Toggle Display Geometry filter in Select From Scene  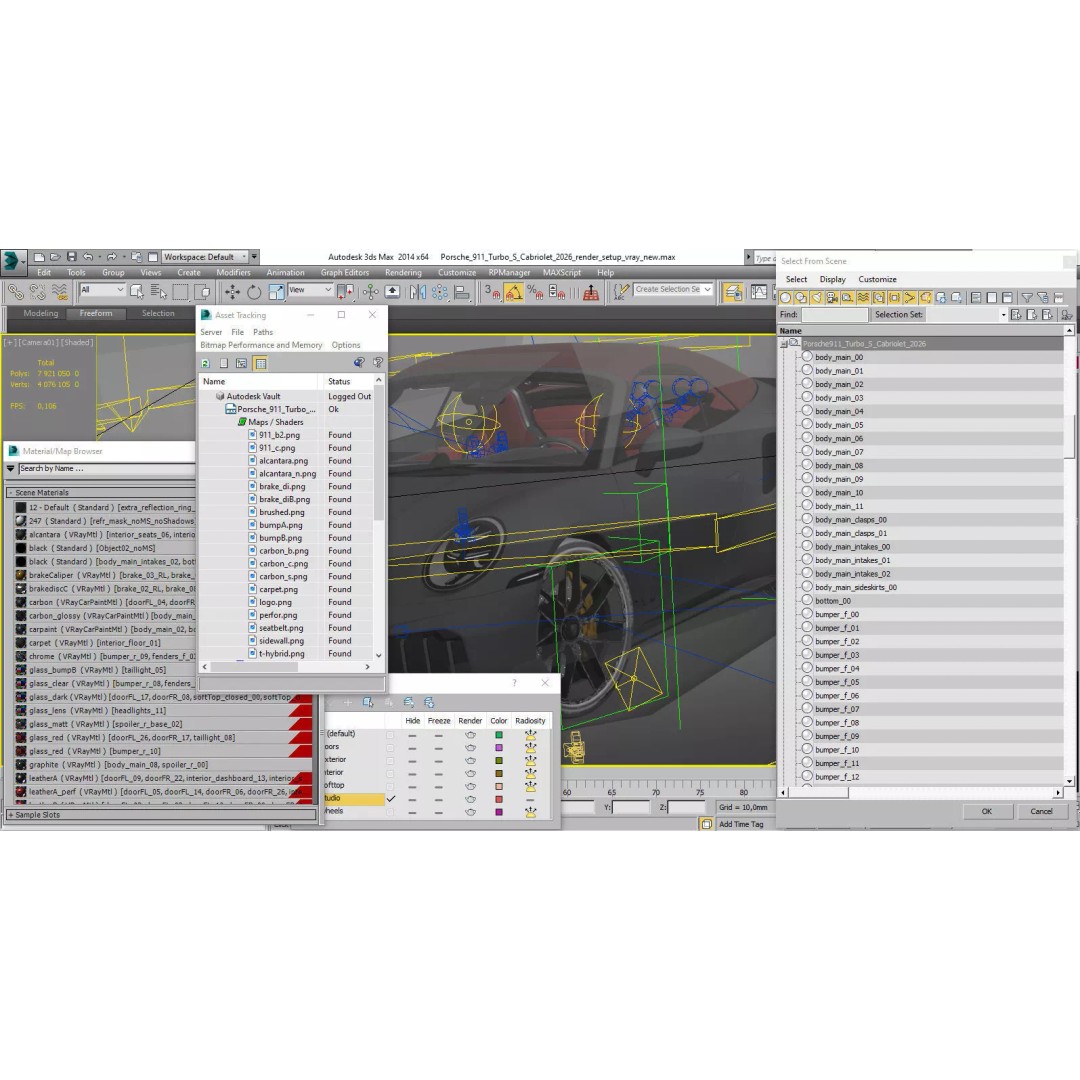tap(785, 298)
